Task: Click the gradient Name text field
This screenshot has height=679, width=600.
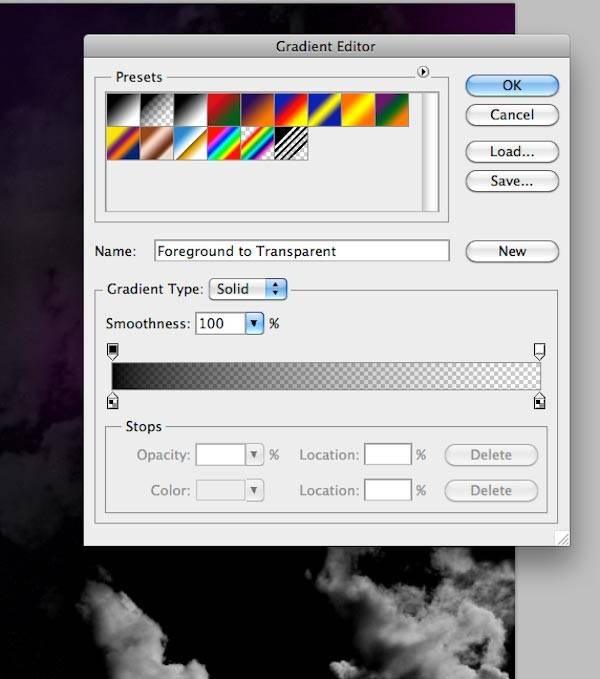Action: 302,251
